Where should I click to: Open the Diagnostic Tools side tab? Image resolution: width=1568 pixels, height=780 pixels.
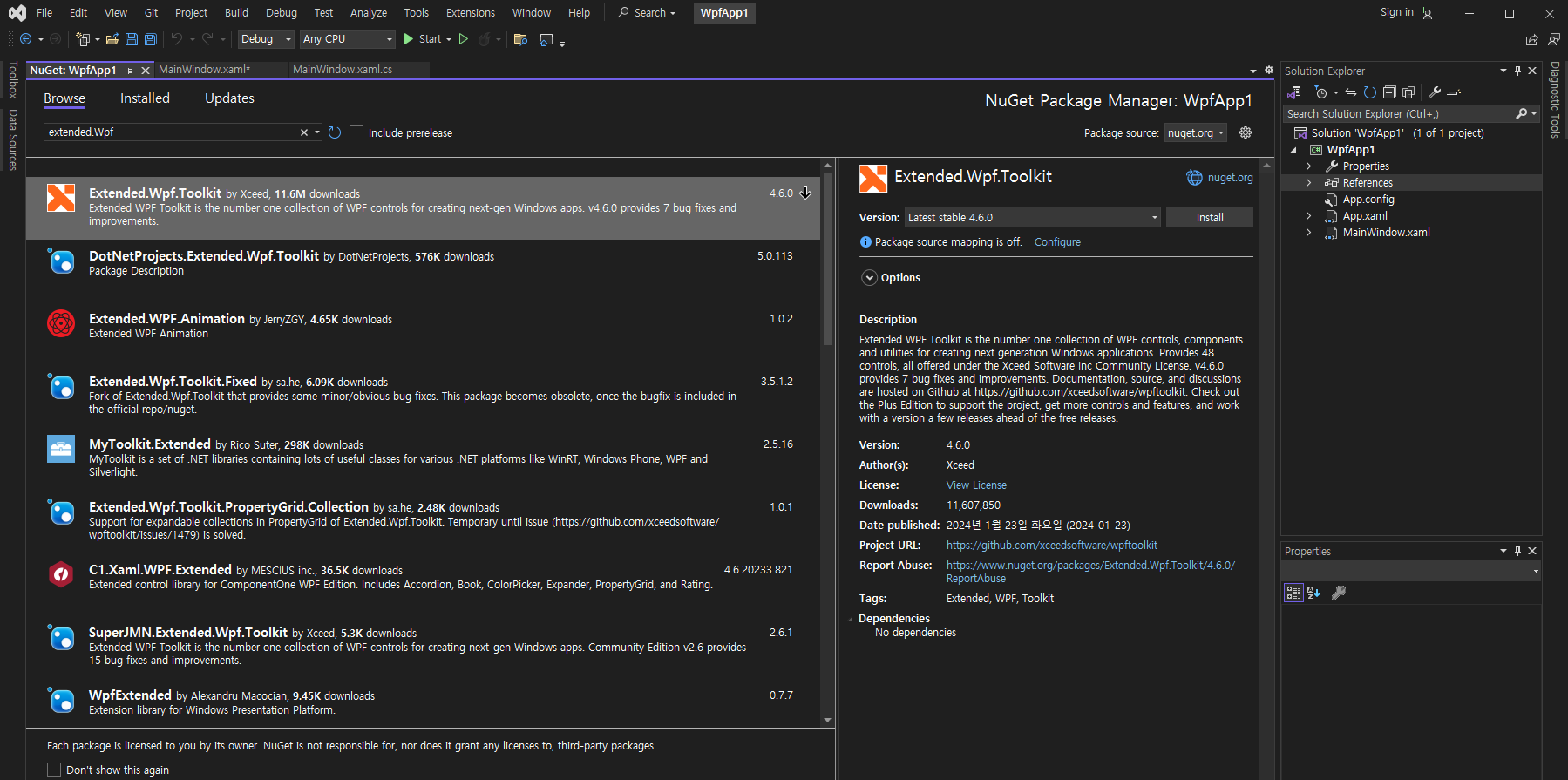(x=1555, y=99)
